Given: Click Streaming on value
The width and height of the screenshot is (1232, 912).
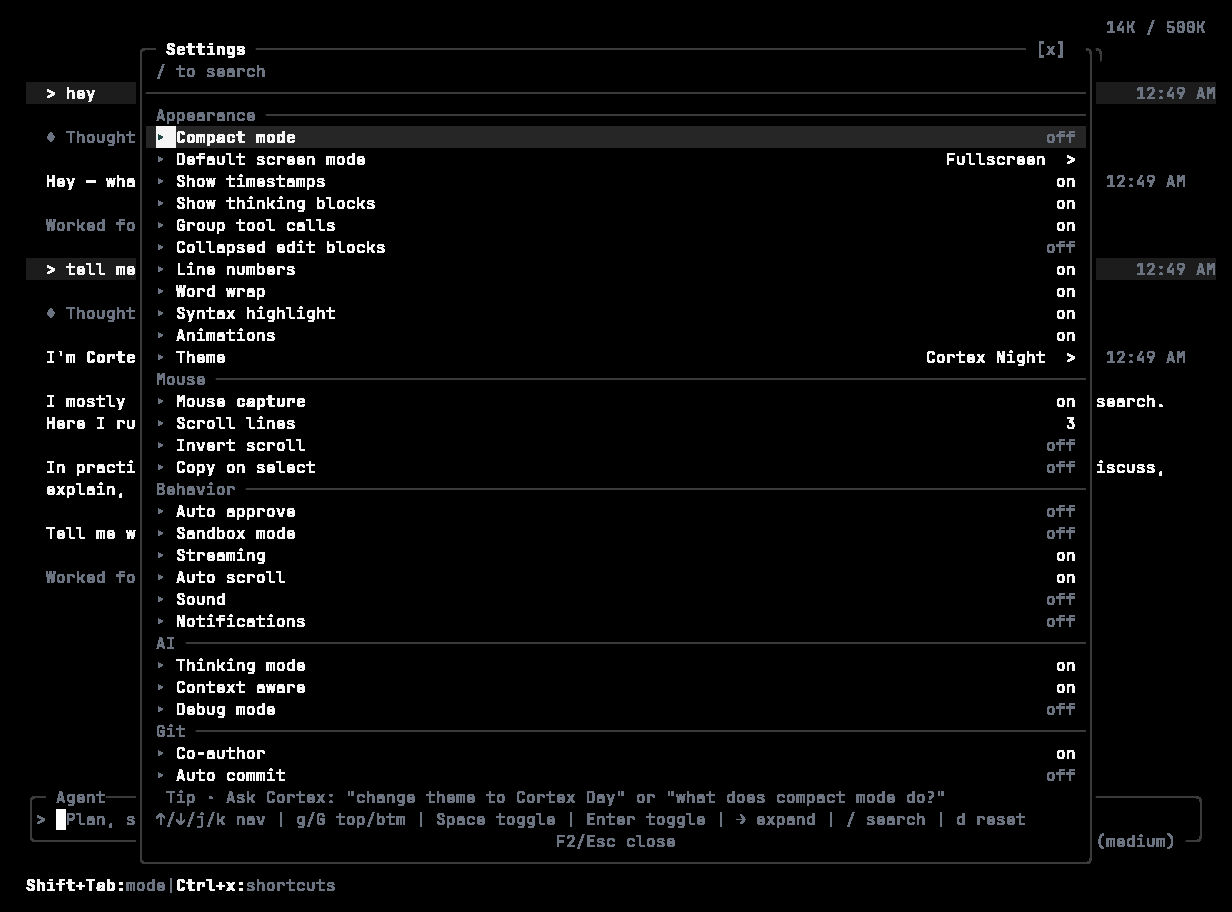Looking at the screenshot, I should pyautogui.click(x=1065, y=555).
